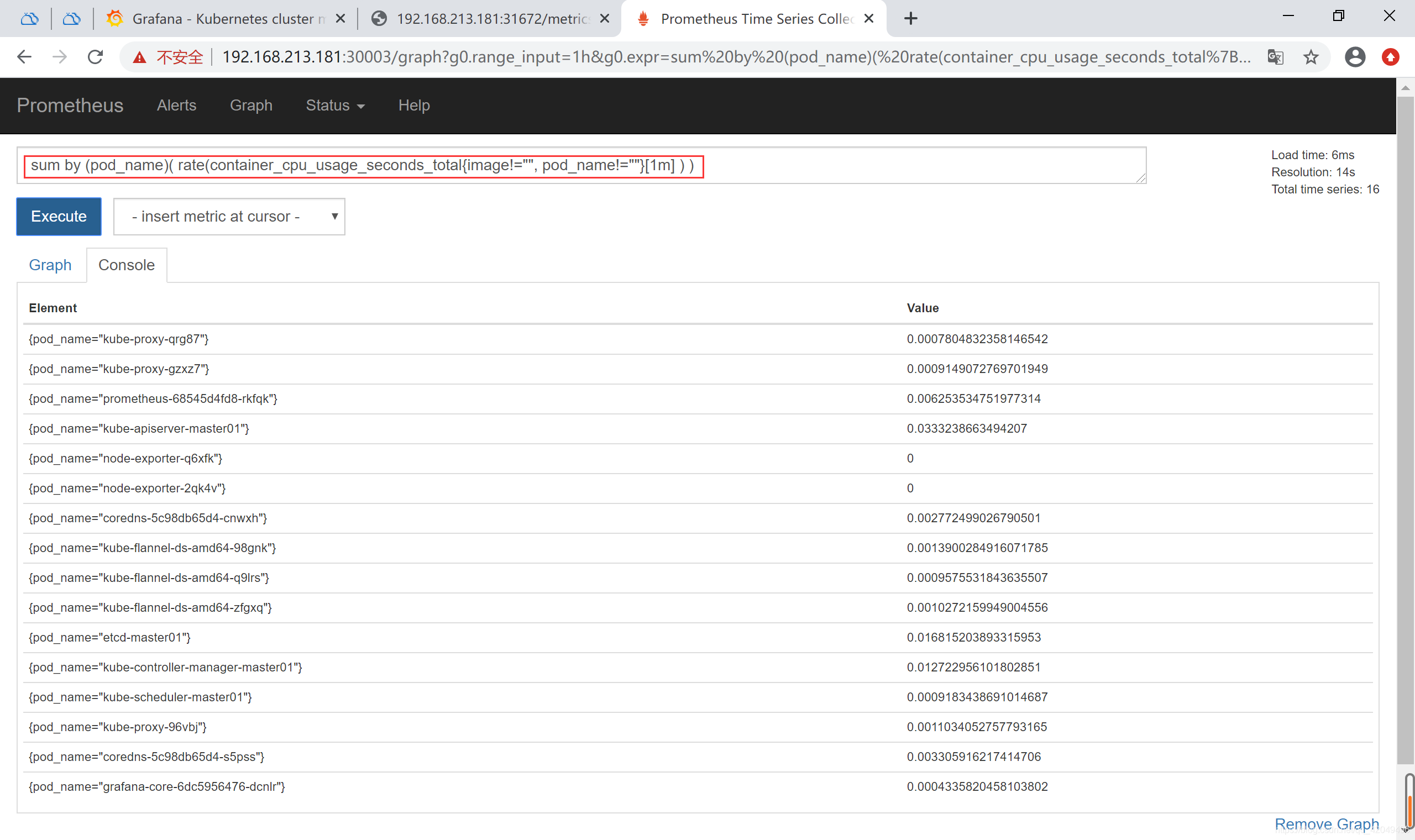
Task: Close the 192.168.213.181:31672 metrics tab
Action: [x=605, y=19]
